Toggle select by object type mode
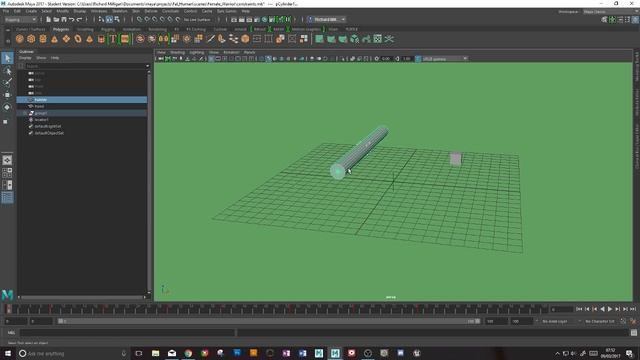This screenshot has width=640, height=360. click(109, 19)
